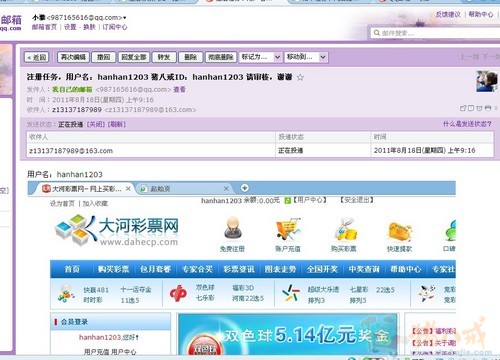Click the green icon before 用户中心

click(288, 200)
